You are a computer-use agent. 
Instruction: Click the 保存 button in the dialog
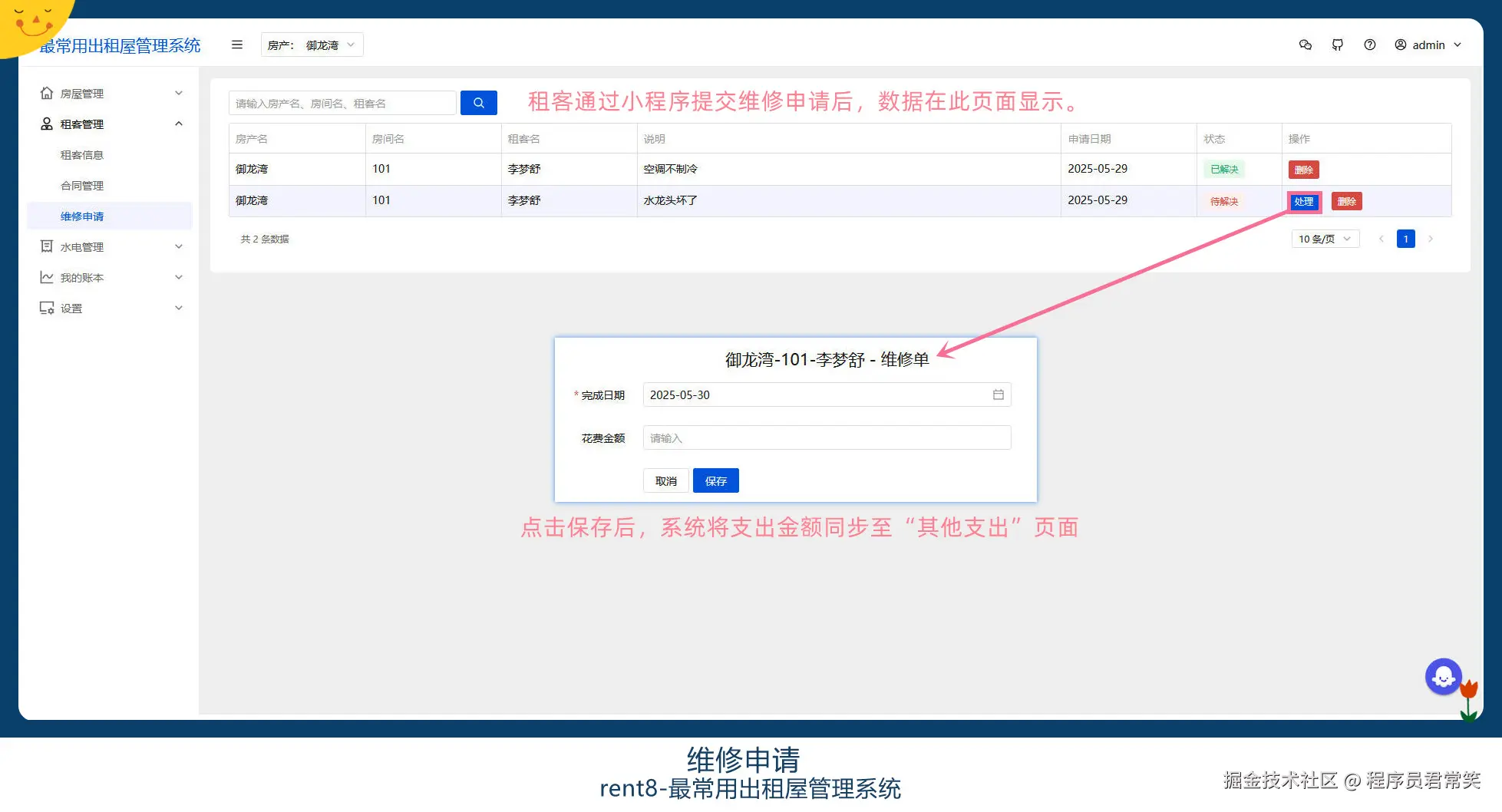tap(715, 480)
